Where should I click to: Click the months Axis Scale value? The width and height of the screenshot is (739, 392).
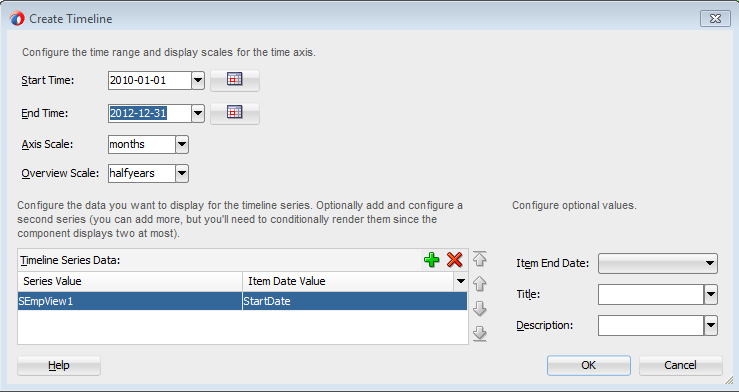point(142,145)
